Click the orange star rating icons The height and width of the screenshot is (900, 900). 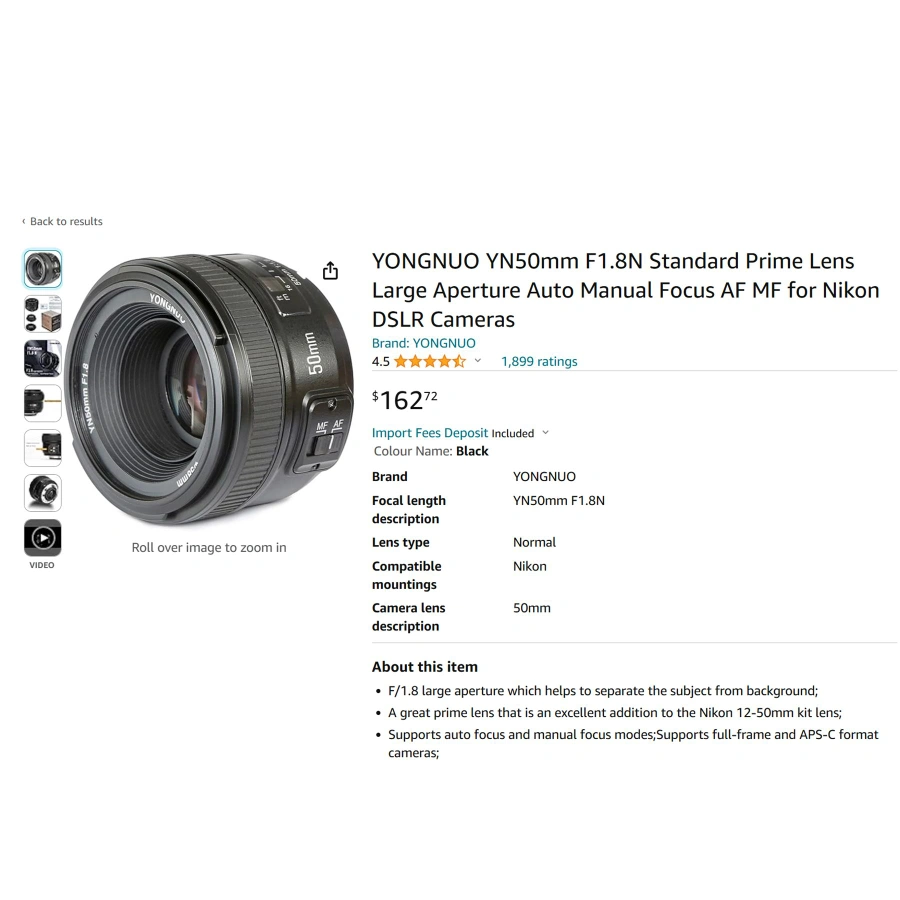[430, 362]
